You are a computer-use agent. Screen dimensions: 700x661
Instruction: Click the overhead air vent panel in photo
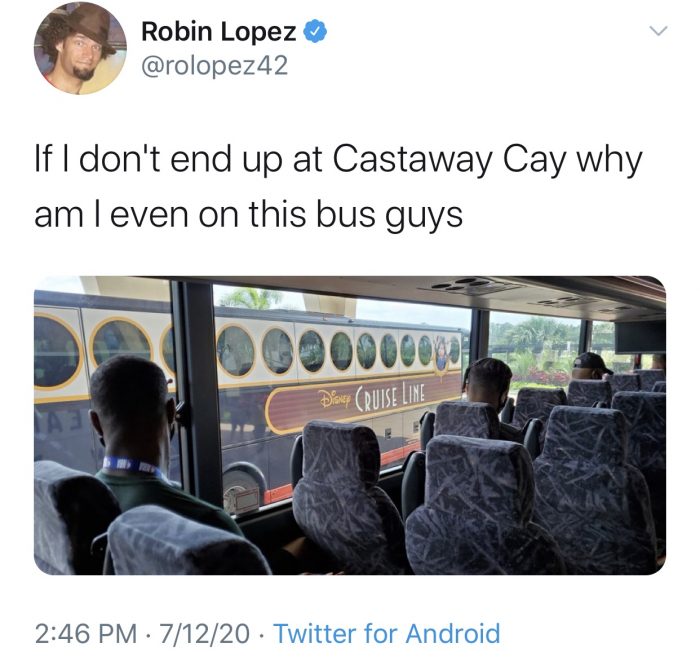pyautogui.click(x=471, y=286)
